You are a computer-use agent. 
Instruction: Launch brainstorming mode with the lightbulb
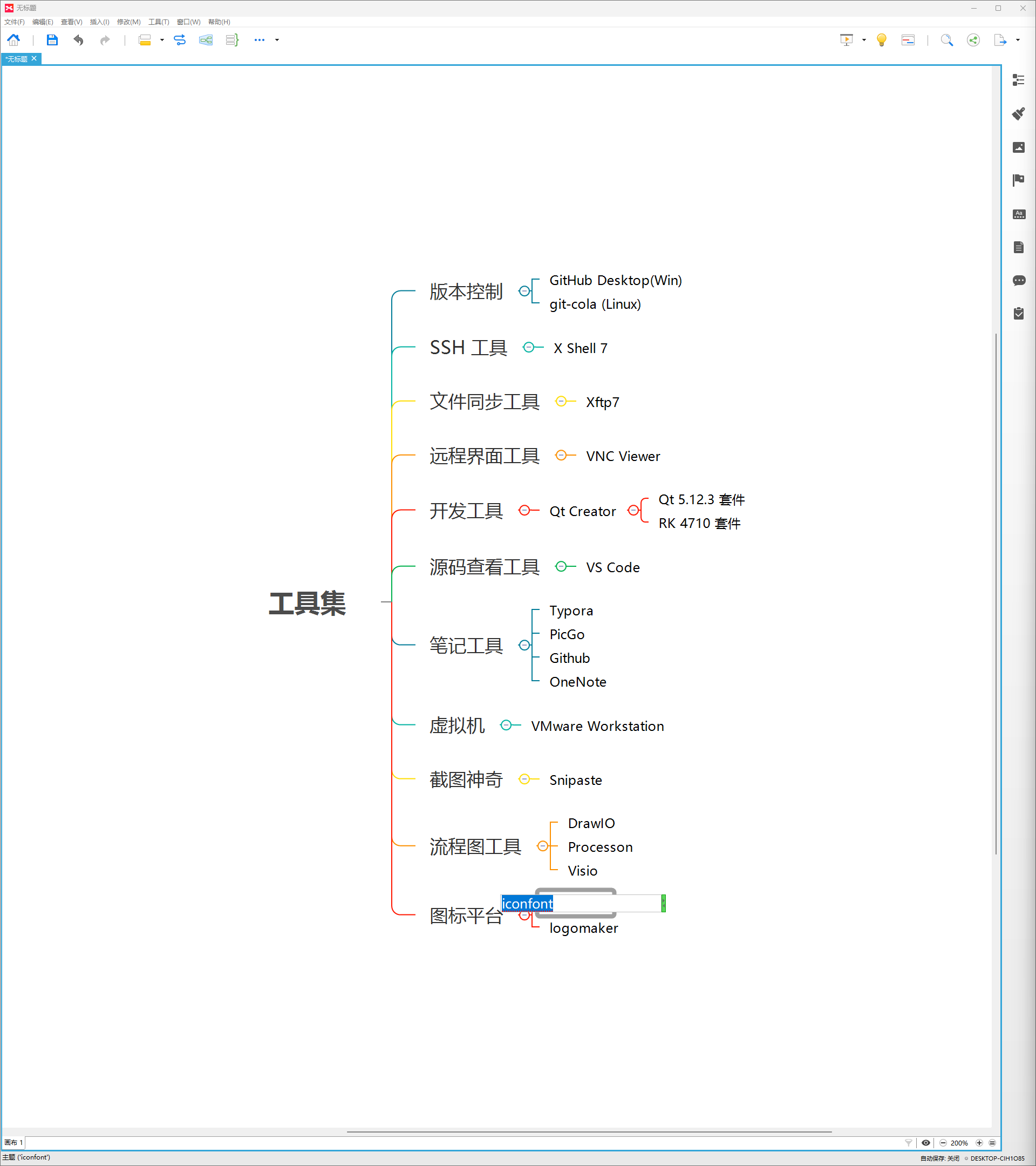[x=882, y=40]
